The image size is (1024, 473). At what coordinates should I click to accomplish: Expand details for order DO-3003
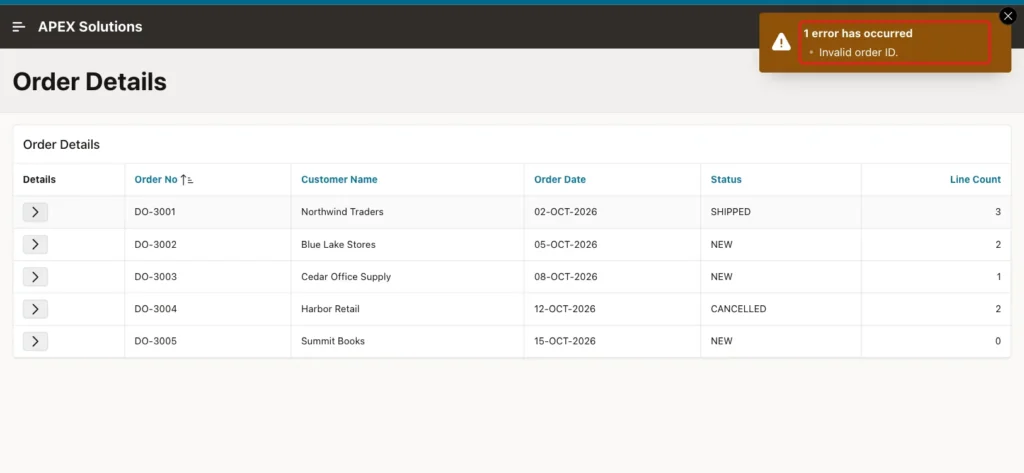pos(35,277)
